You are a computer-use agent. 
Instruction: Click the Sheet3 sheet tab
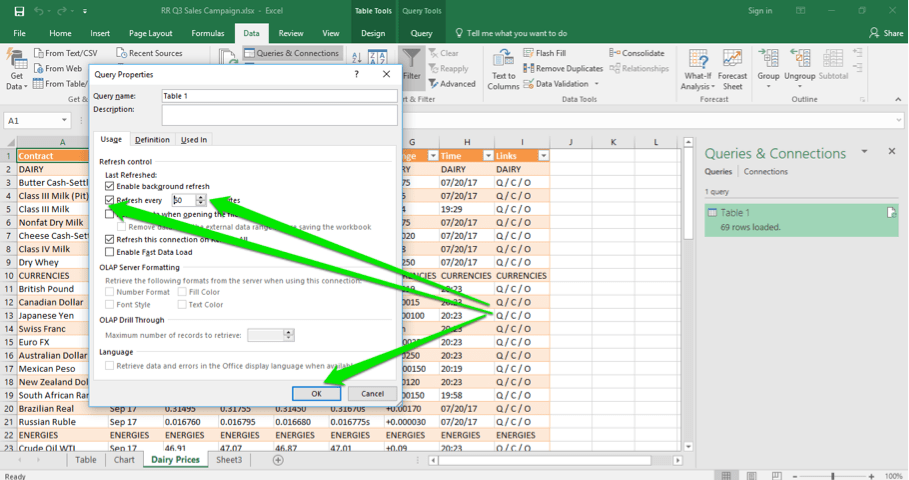[x=229, y=460]
